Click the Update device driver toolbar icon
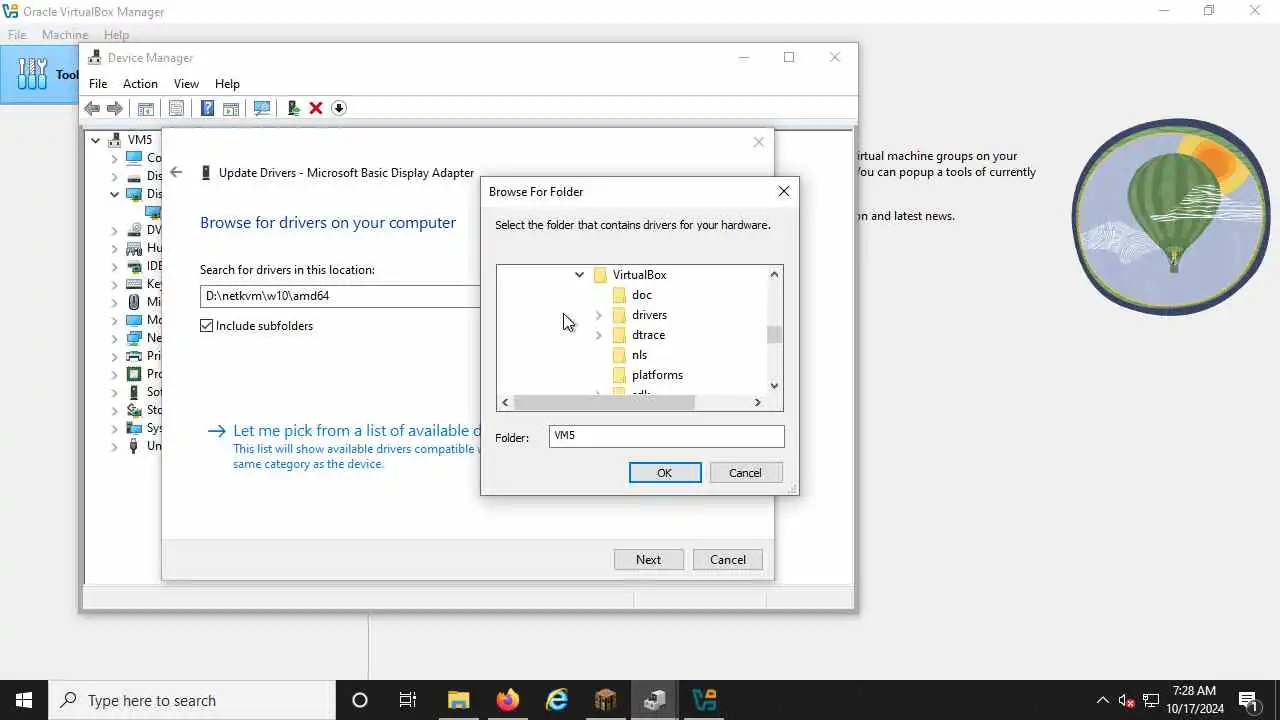1280x720 pixels. point(293,108)
